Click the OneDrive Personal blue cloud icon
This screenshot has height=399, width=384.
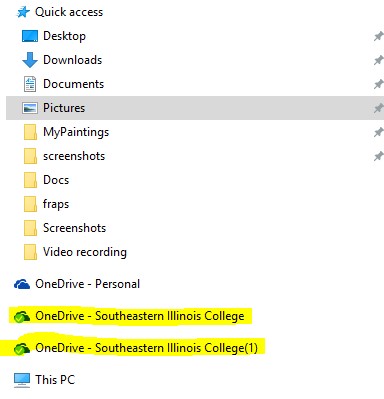tap(22, 284)
